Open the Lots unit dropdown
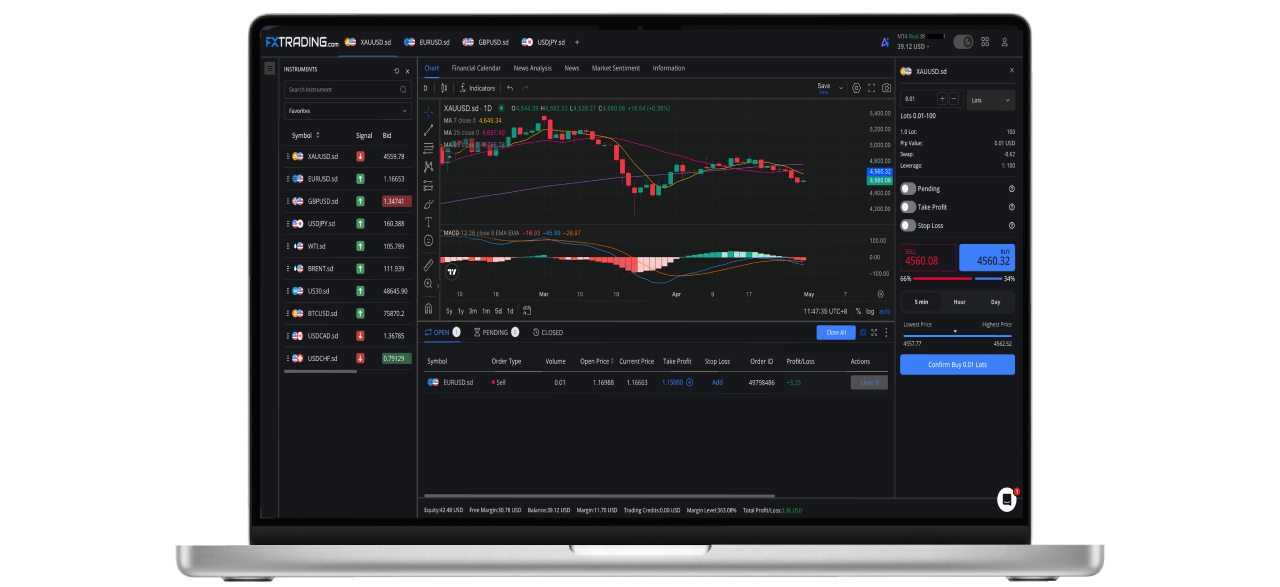 coord(991,99)
